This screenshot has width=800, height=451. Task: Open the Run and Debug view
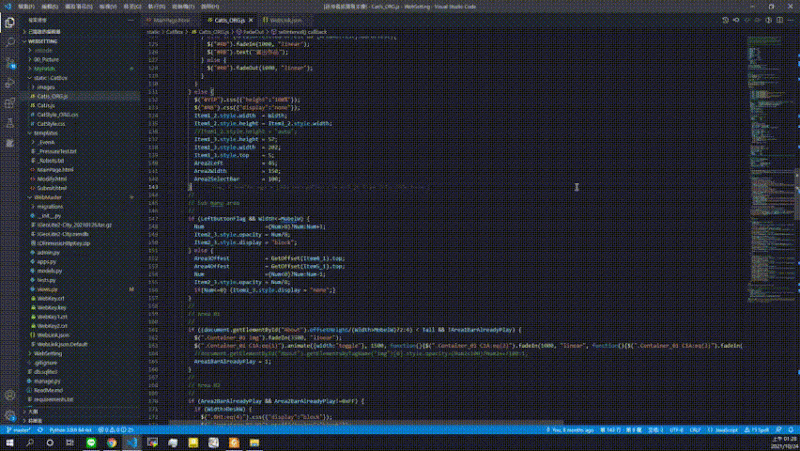pos(10,83)
